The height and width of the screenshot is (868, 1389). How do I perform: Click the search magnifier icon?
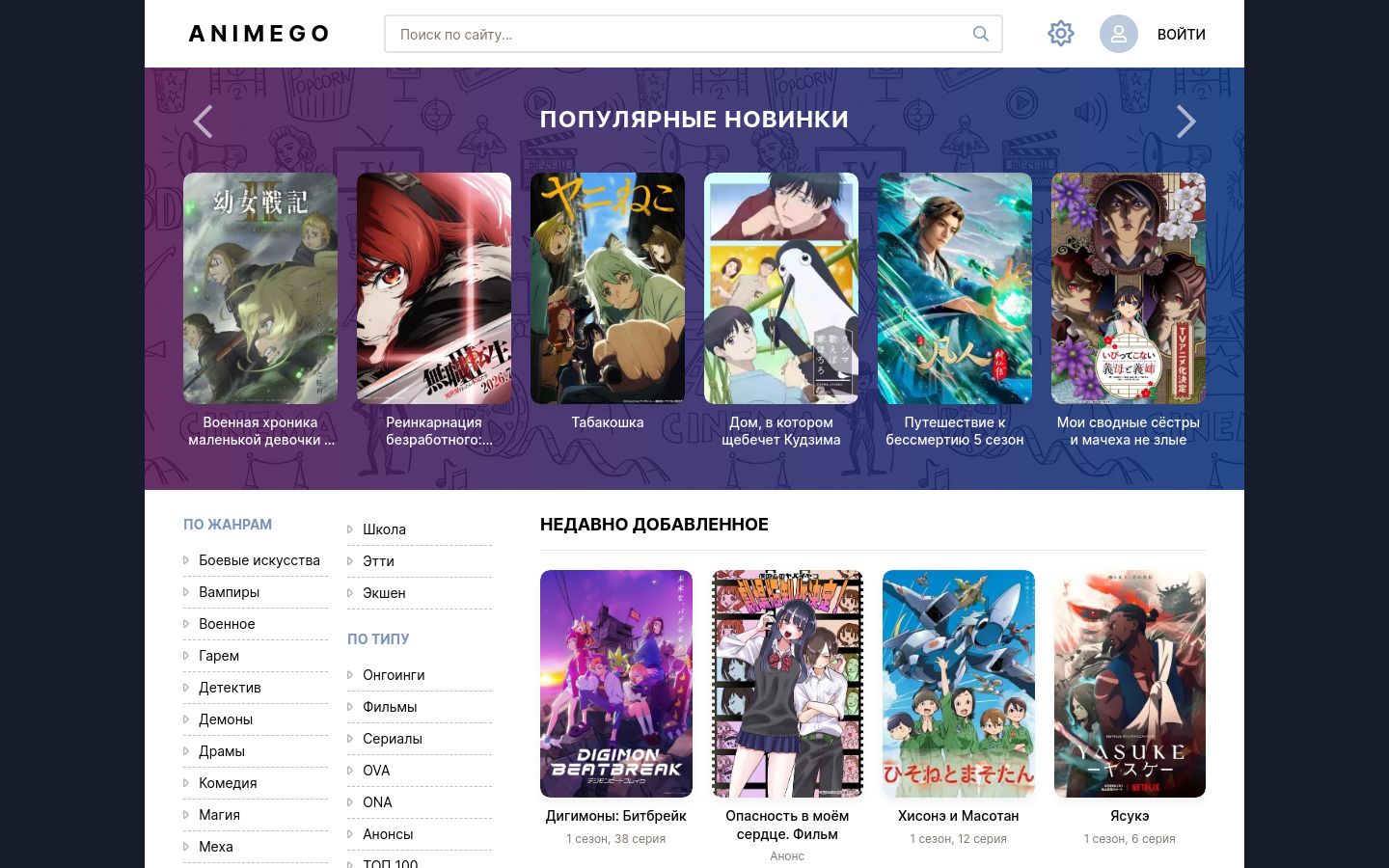(980, 34)
